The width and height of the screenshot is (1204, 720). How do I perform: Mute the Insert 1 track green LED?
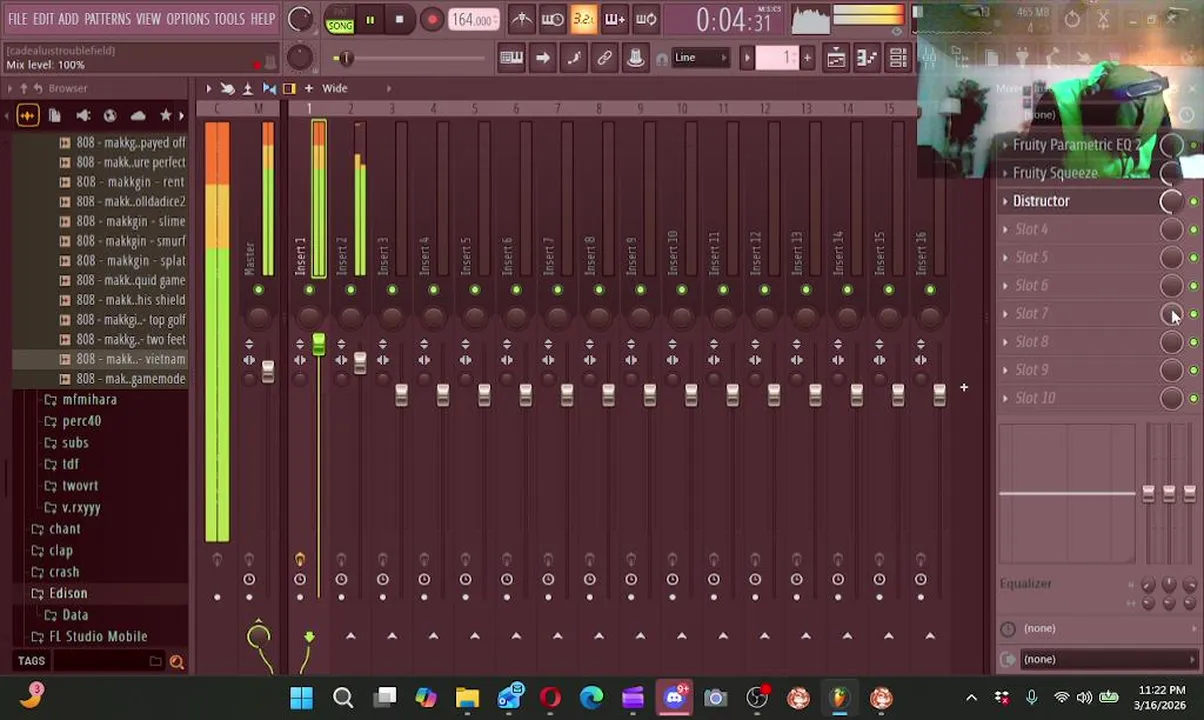tap(309, 290)
